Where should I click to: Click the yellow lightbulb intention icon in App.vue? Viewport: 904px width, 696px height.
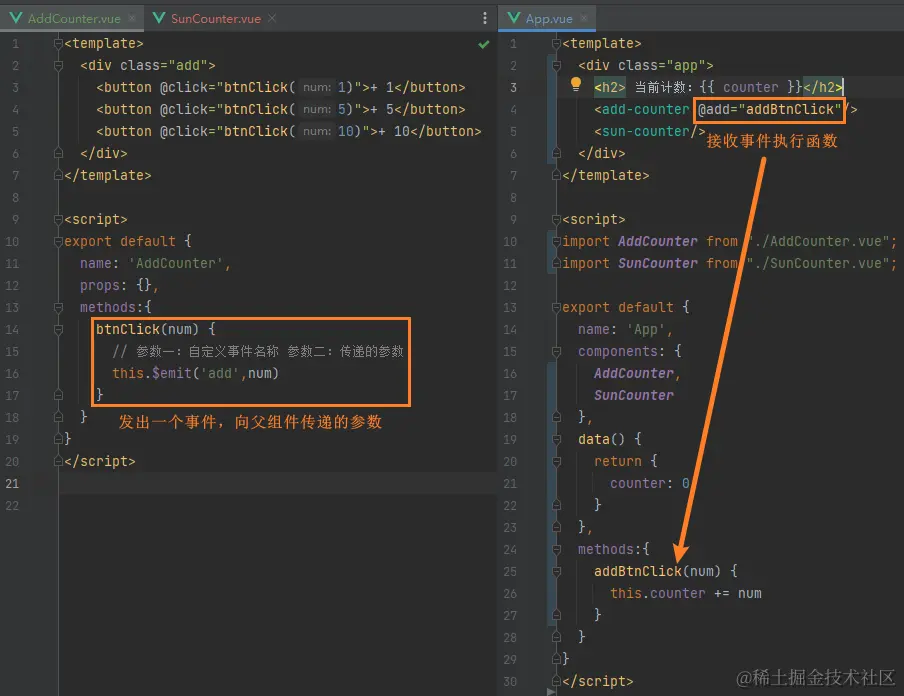pos(575,85)
